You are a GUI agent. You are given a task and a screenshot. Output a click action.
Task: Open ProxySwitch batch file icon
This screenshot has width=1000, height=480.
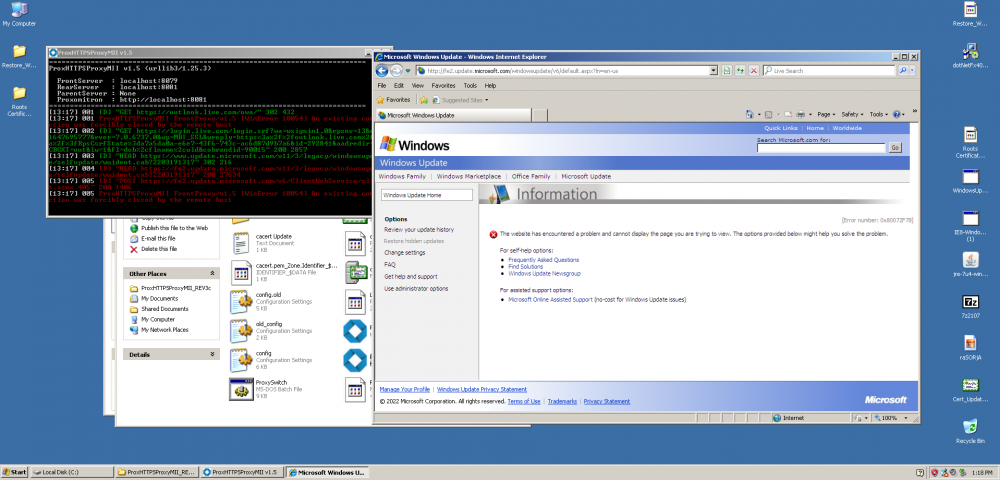click(x=240, y=389)
